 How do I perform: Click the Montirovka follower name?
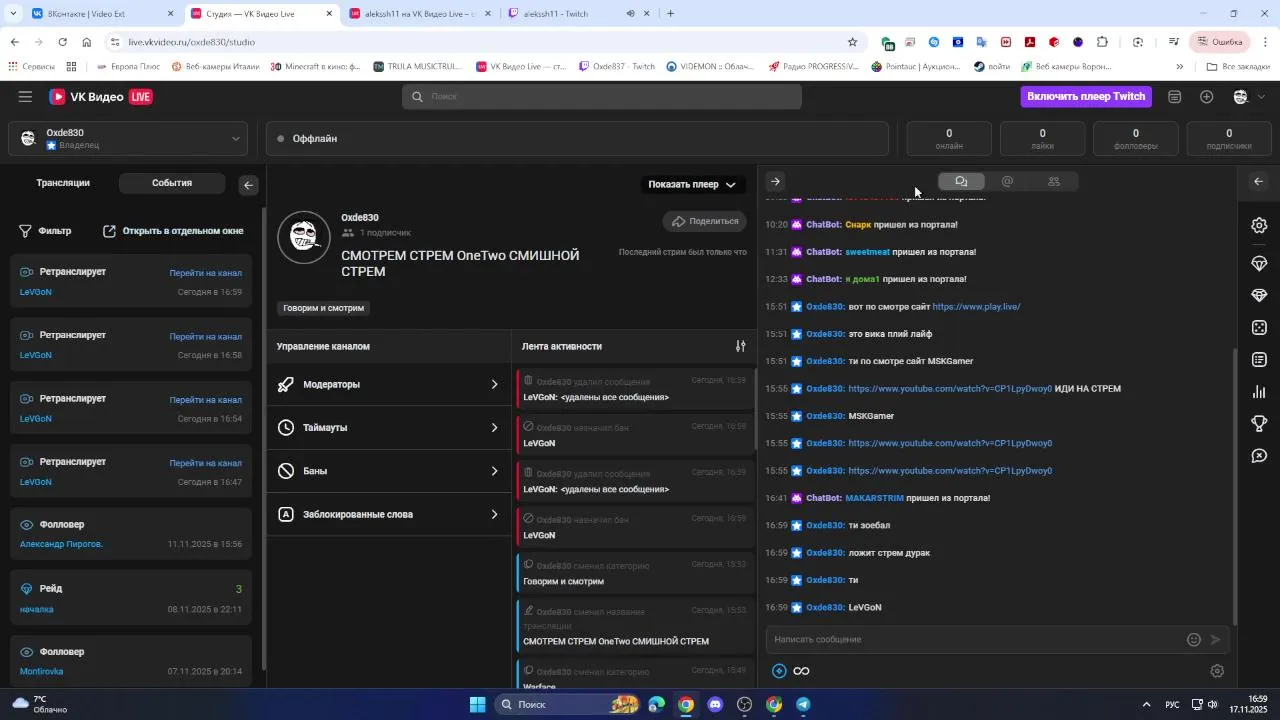41,672
